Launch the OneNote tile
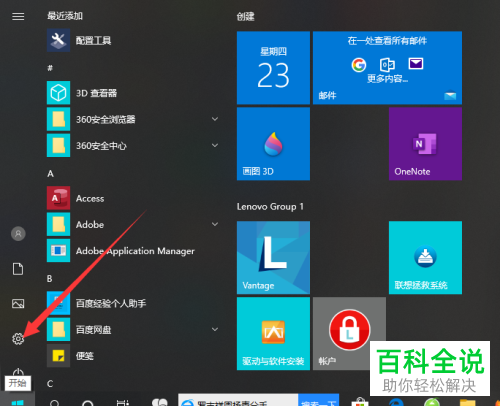The height and width of the screenshot is (406, 500). (425, 144)
